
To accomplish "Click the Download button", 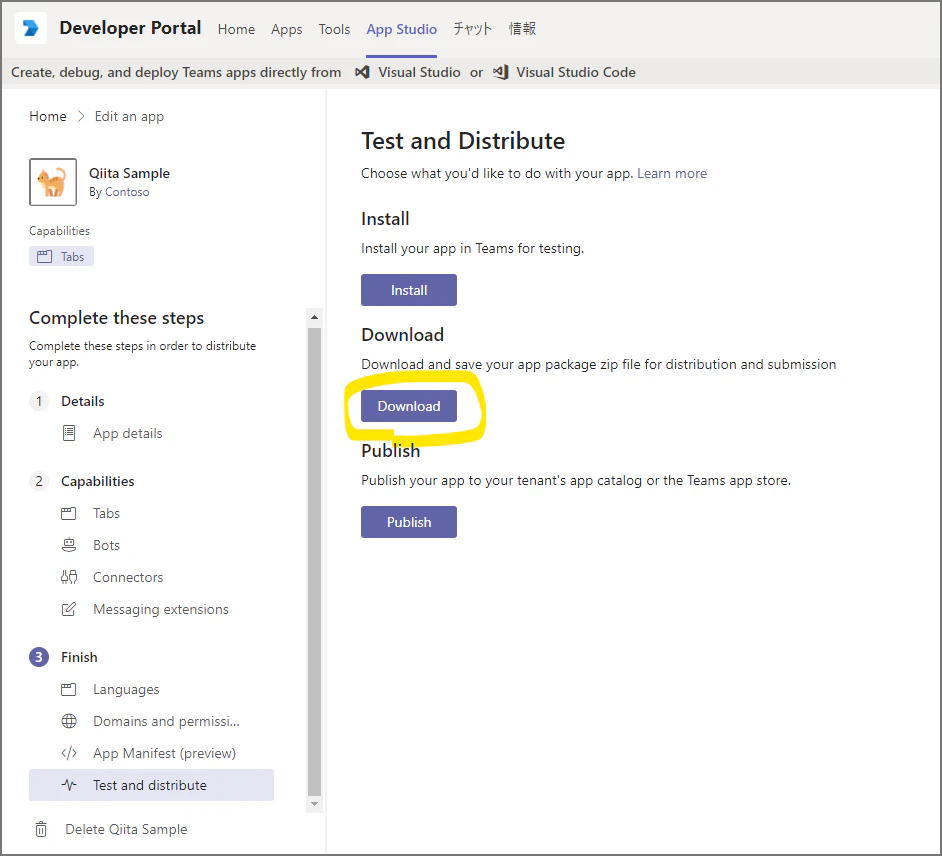I will [x=409, y=406].
